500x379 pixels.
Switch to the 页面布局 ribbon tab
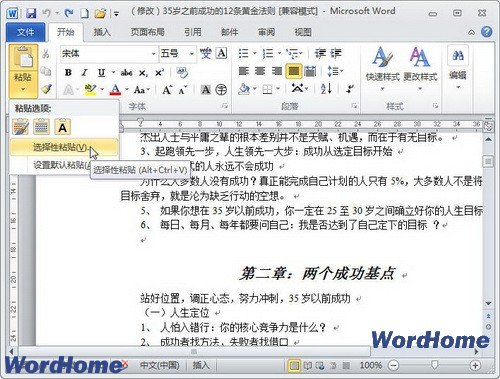tap(148, 32)
